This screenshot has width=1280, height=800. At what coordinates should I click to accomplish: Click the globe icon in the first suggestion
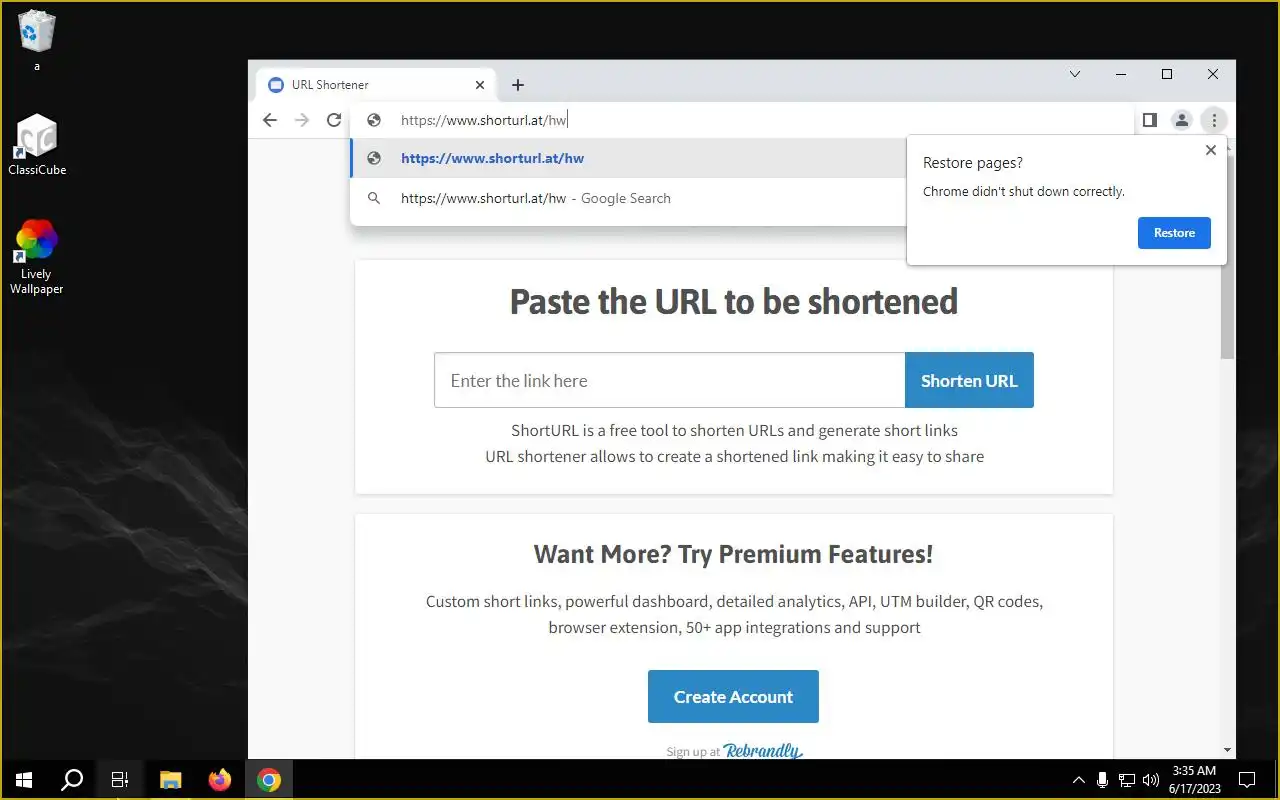click(x=374, y=158)
